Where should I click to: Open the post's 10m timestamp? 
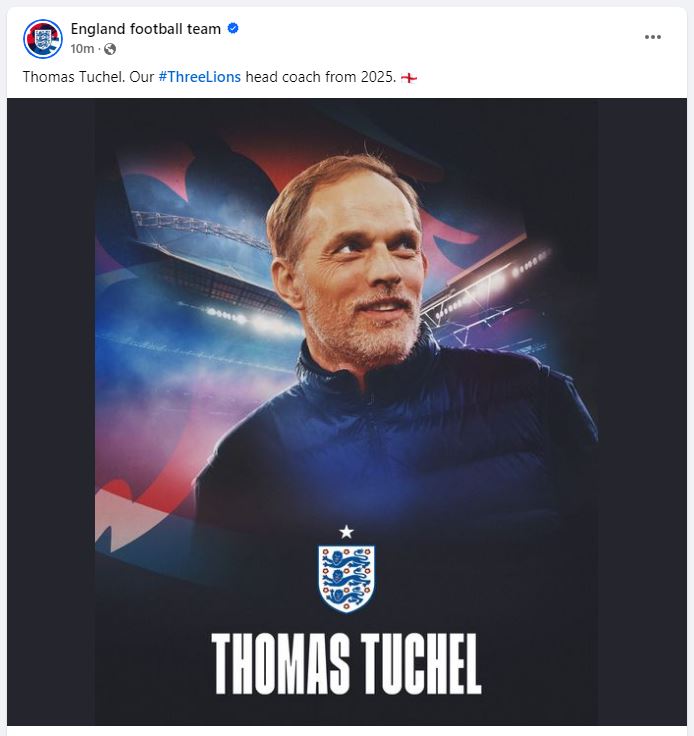(82, 49)
